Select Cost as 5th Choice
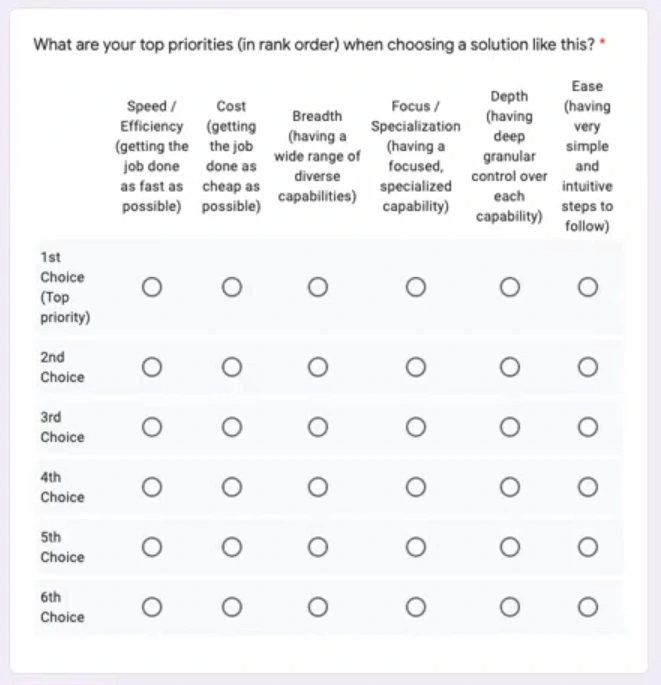 point(231,547)
